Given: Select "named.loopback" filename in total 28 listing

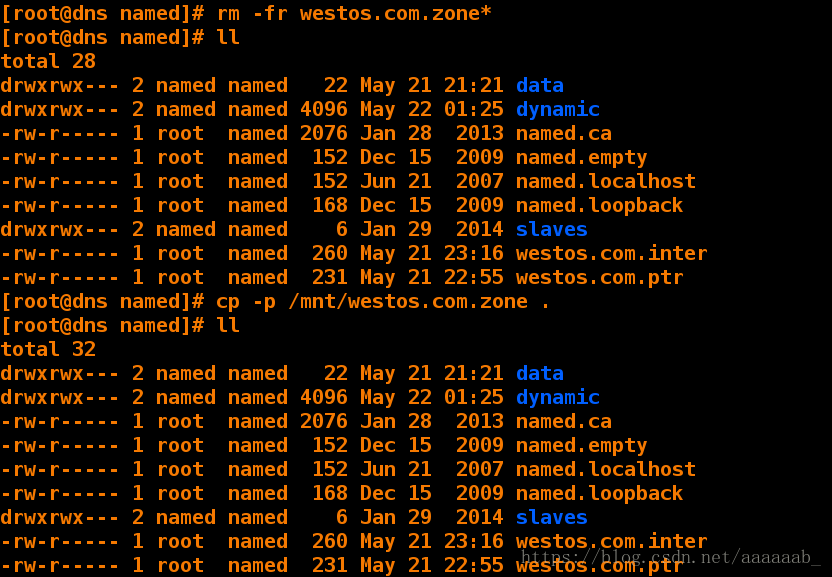Looking at the screenshot, I should tap(600, 205).
